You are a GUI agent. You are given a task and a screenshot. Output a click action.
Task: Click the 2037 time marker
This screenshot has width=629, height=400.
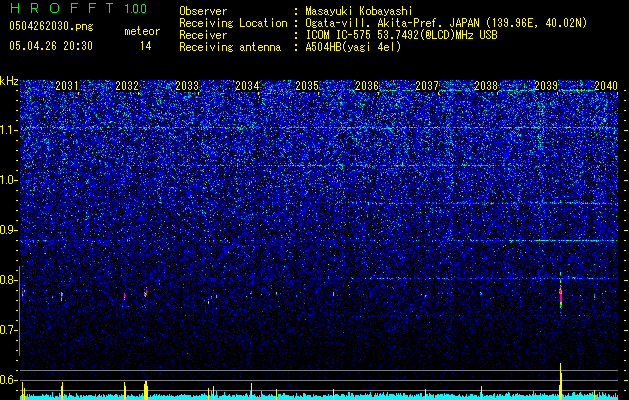coord(427,86)
